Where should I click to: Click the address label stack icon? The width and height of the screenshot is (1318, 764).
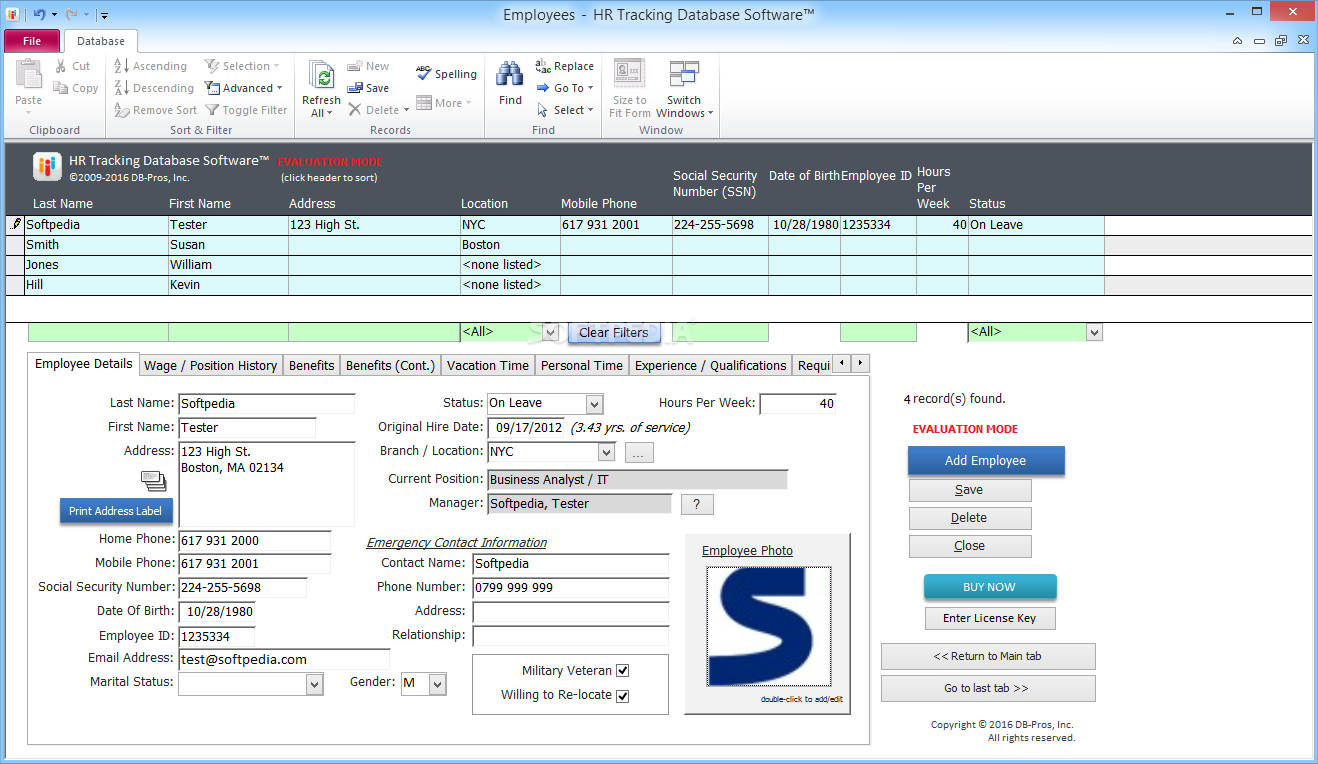pyautogui.click(x=153, y=481)
